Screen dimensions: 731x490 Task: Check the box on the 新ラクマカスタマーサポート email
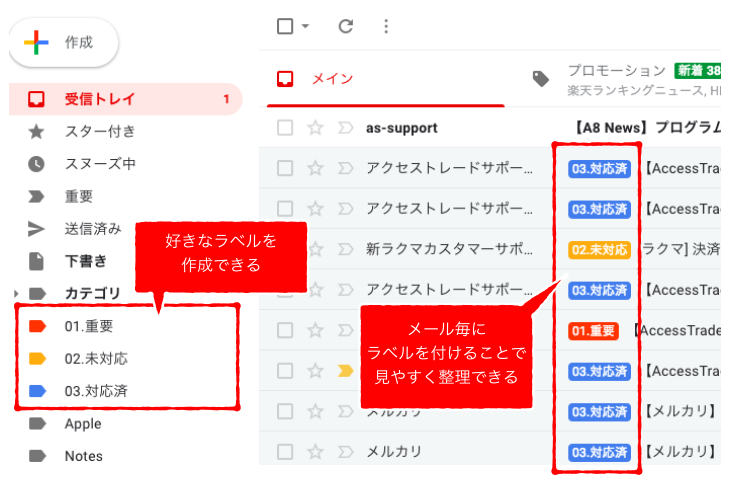coord(285,249)
